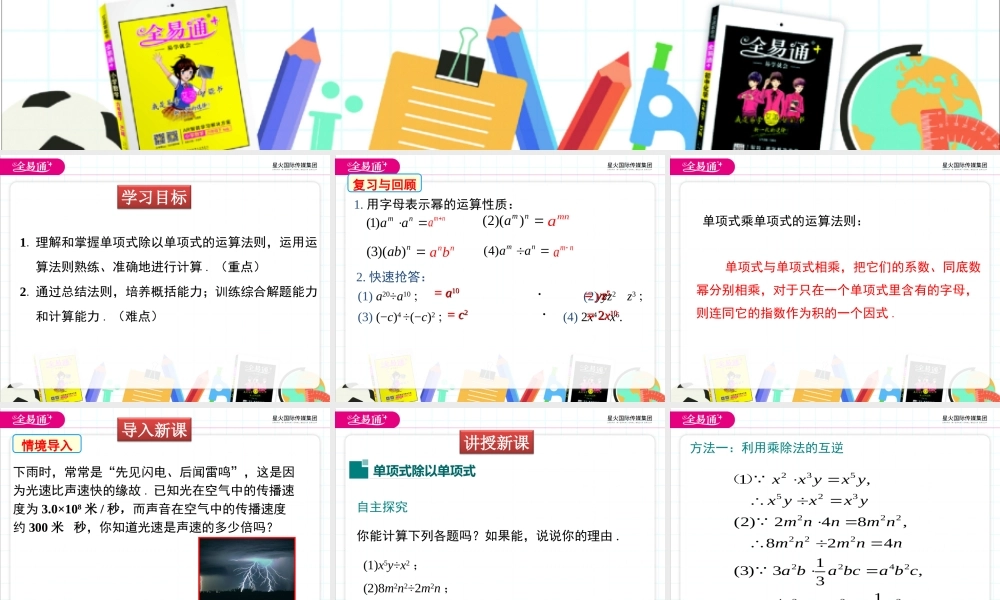Image resolution: width=1000 pixels, height=600 pixels.
Task: Click the 单项式乘单项式的运算法则 heading
Action: point(781,221)
